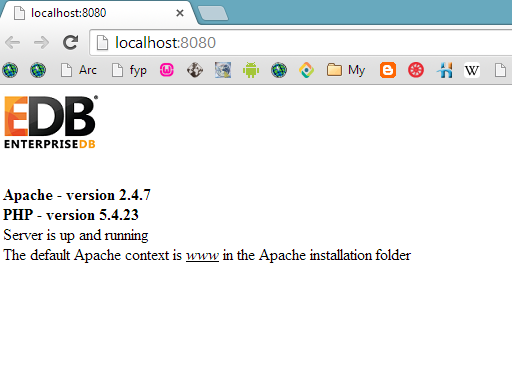This screenshot has height=376, width=512.
Task: Click the page icon inside address bar
Action: point(102,43)
